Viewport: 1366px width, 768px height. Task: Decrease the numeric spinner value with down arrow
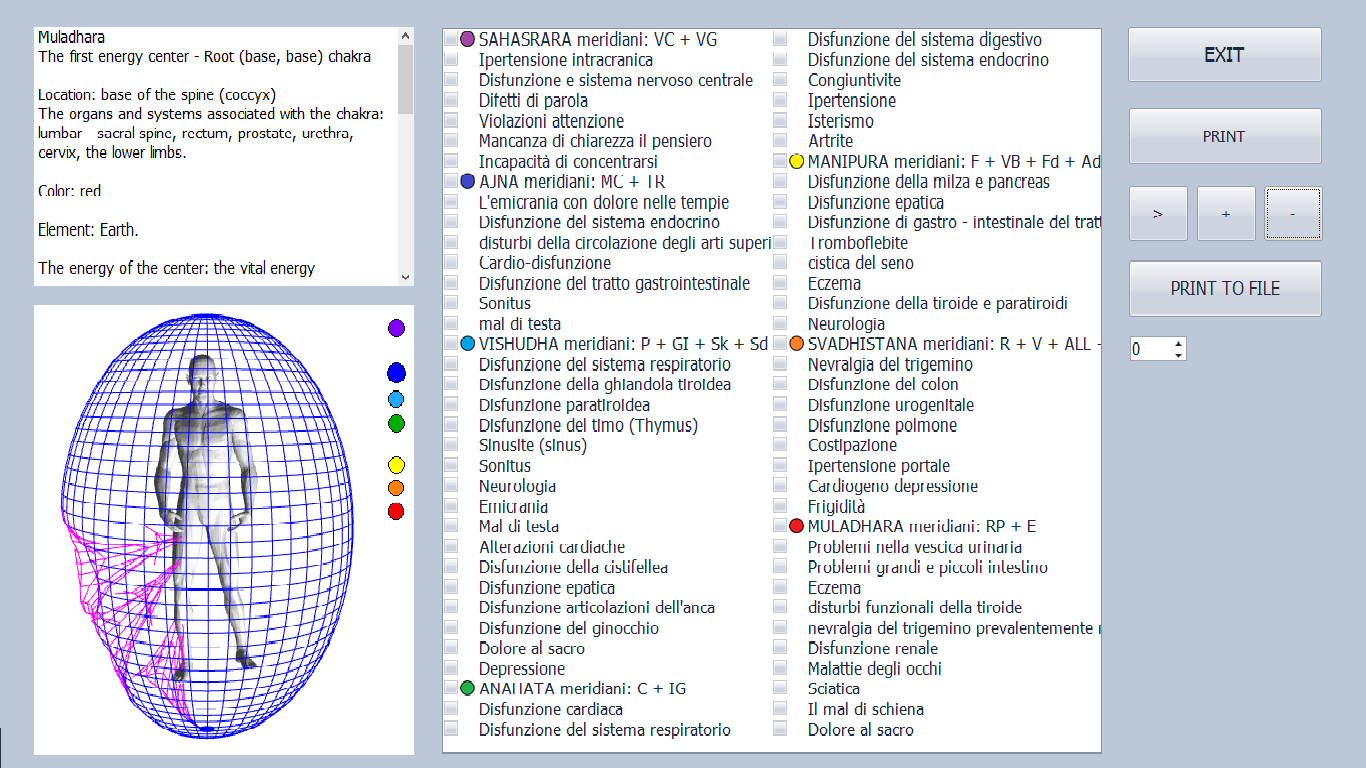pyautogui.click(x=1178, y=354)
